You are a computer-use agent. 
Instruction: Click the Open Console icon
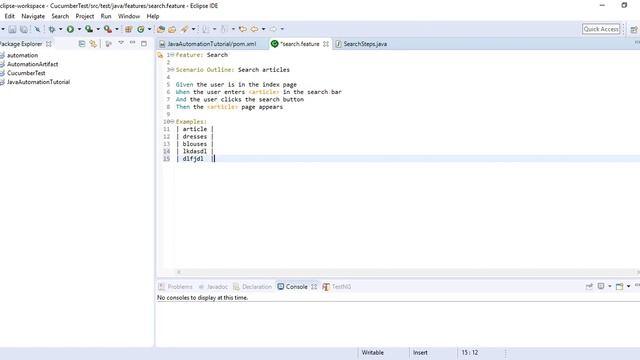(620, 287)
